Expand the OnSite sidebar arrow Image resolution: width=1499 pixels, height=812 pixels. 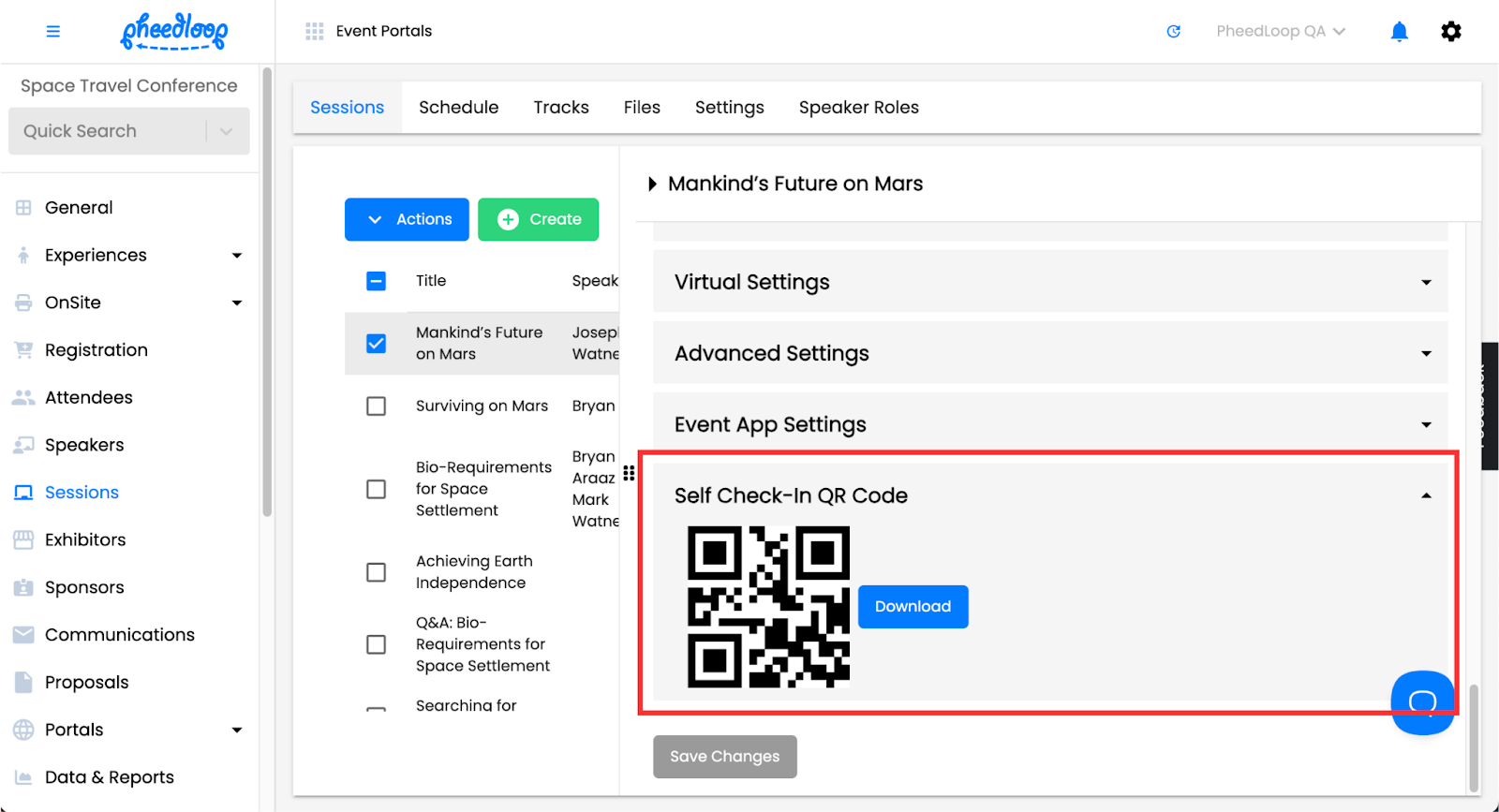(x=237, y=303)
